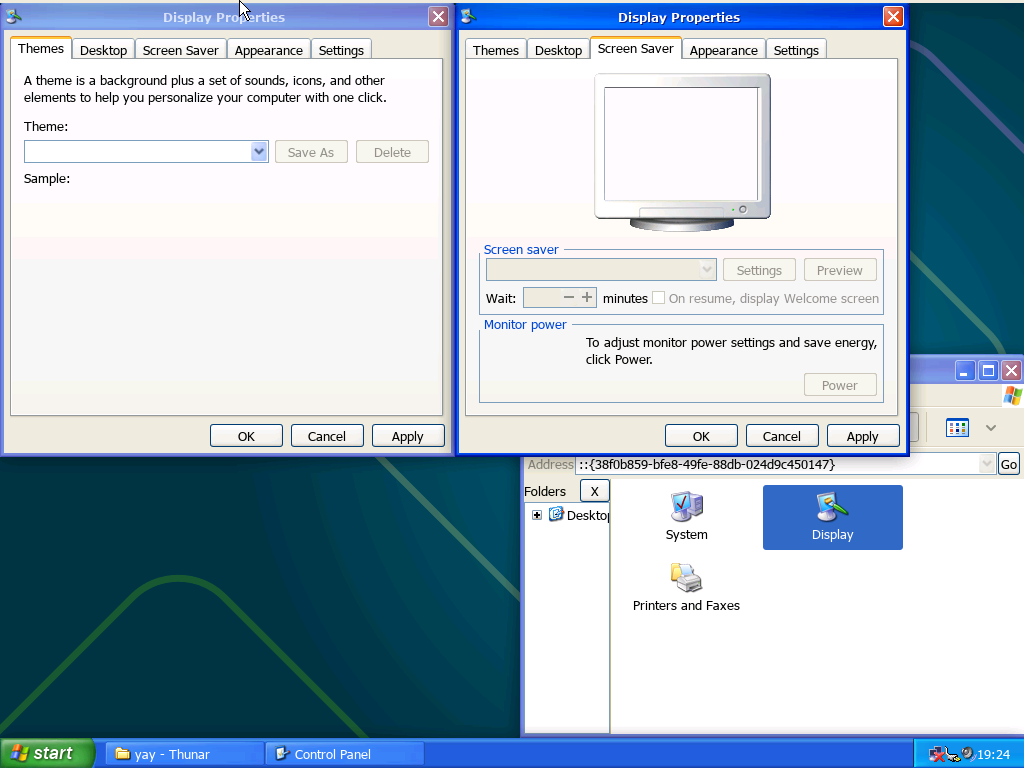The image size is (1024, 768).
Task: Open the Screen saver dropdown list
Action: pyautogui.click(x=707, y=270)
